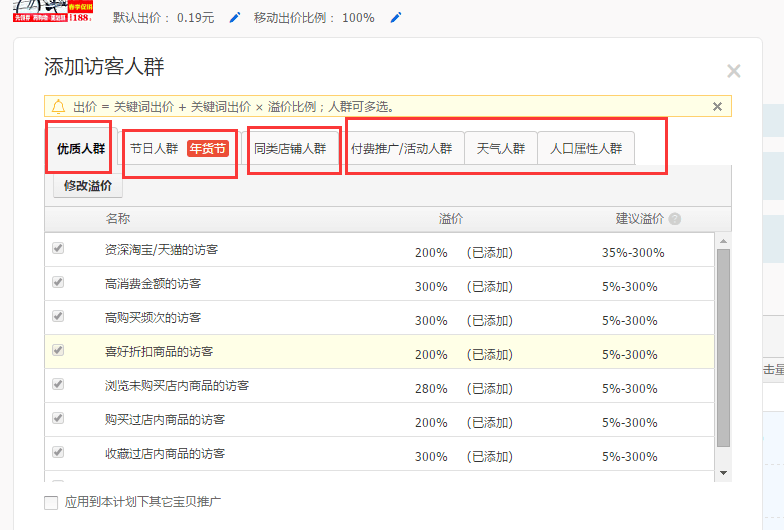Screen dimensions: 784x530
Task: Click 修改溢价 button
Action: 88,186
